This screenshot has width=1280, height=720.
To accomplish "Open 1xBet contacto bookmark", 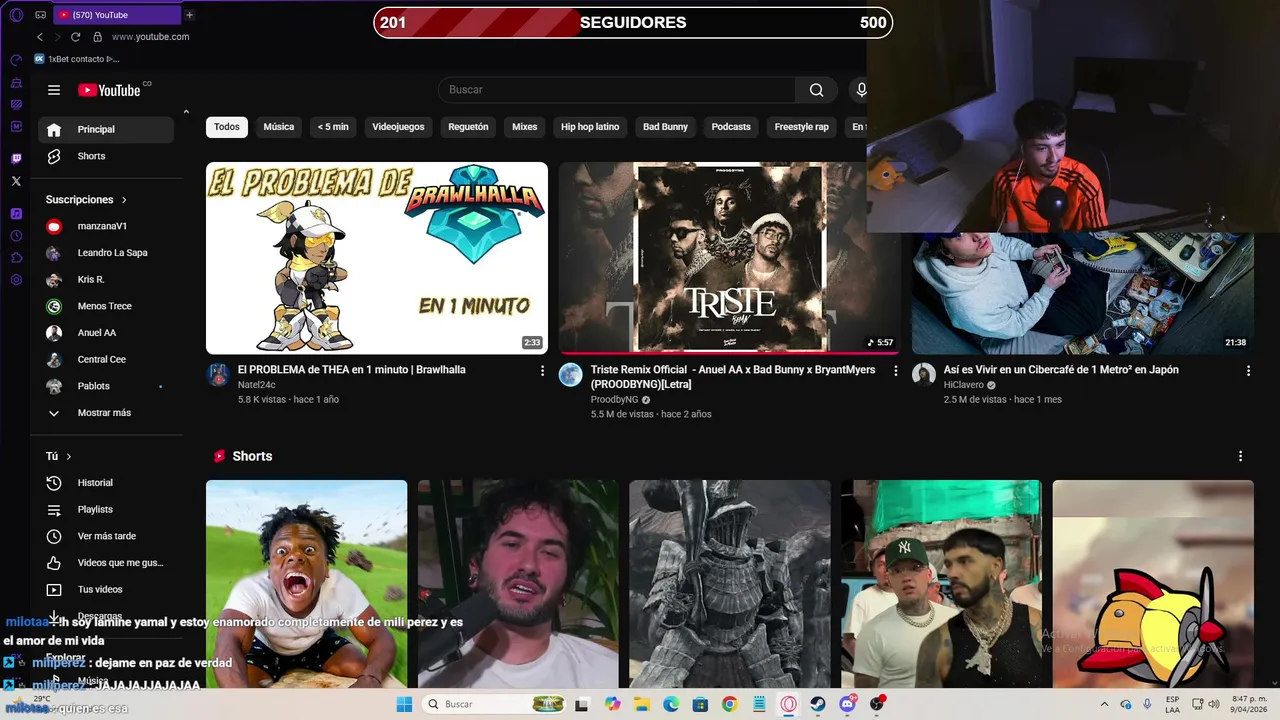I will coord(77,59).
